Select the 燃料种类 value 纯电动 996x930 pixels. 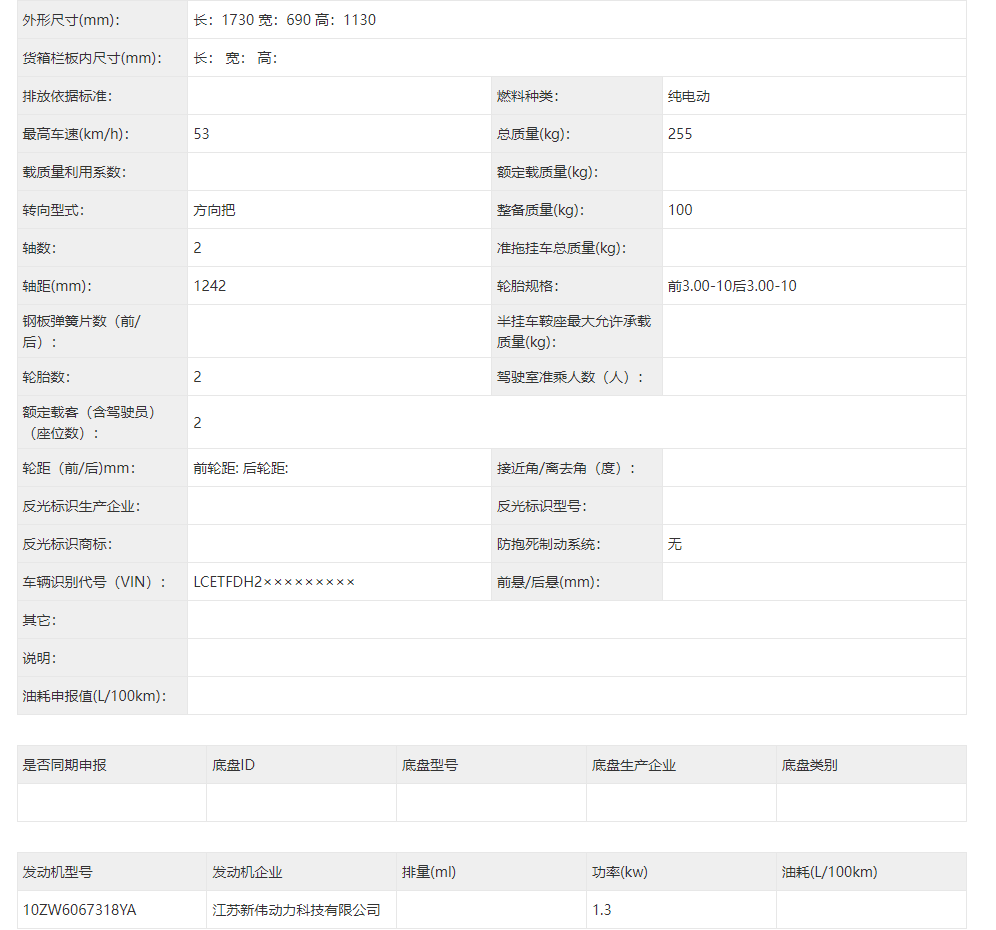(x=689, y=96)
